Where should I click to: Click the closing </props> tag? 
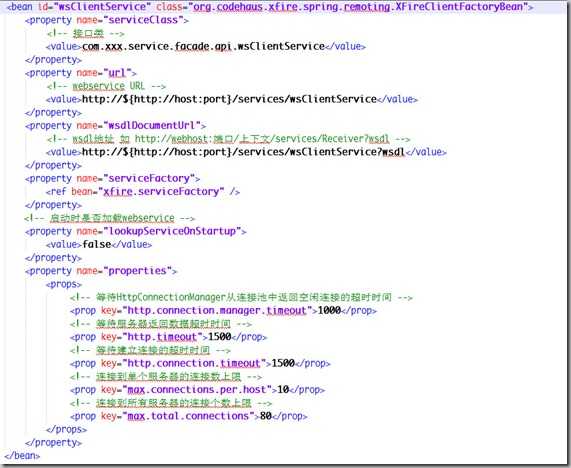(66, 429)
